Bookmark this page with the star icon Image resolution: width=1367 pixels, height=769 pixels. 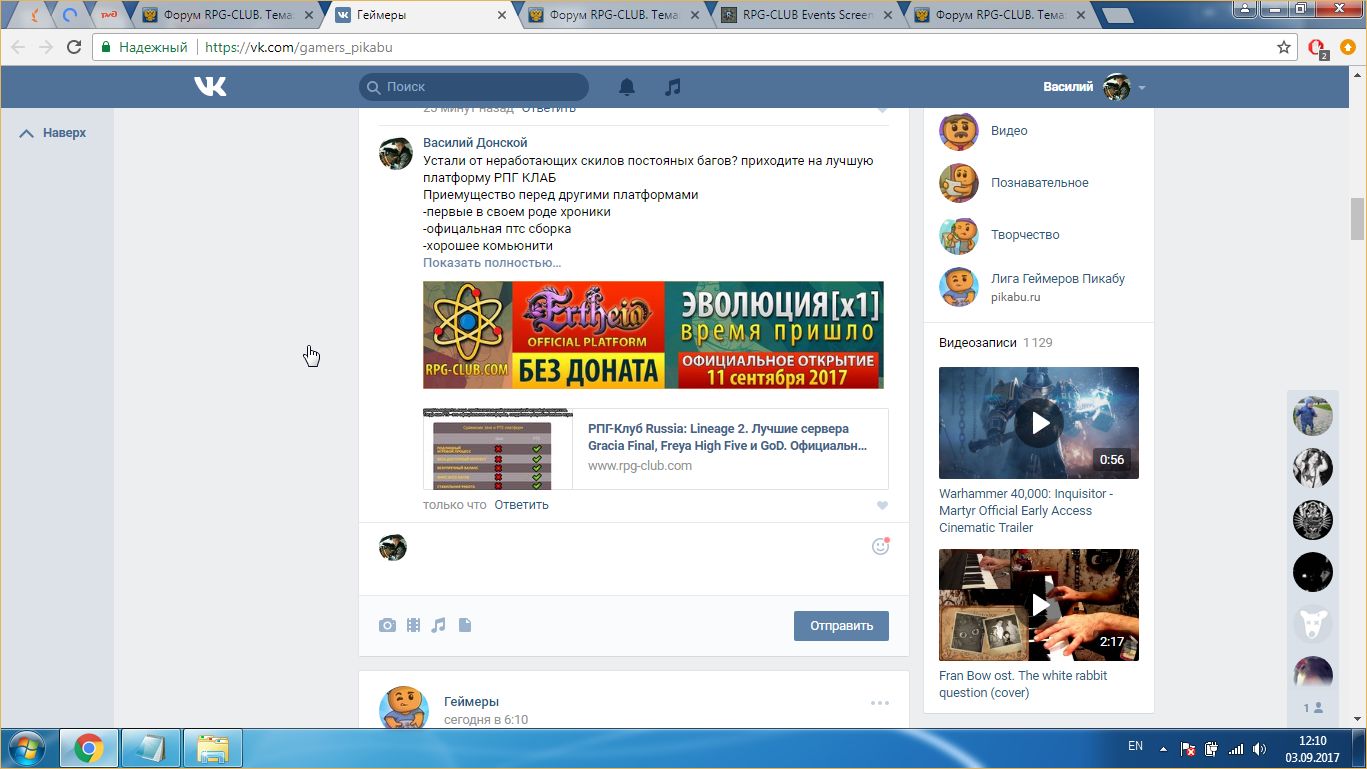1284,47
